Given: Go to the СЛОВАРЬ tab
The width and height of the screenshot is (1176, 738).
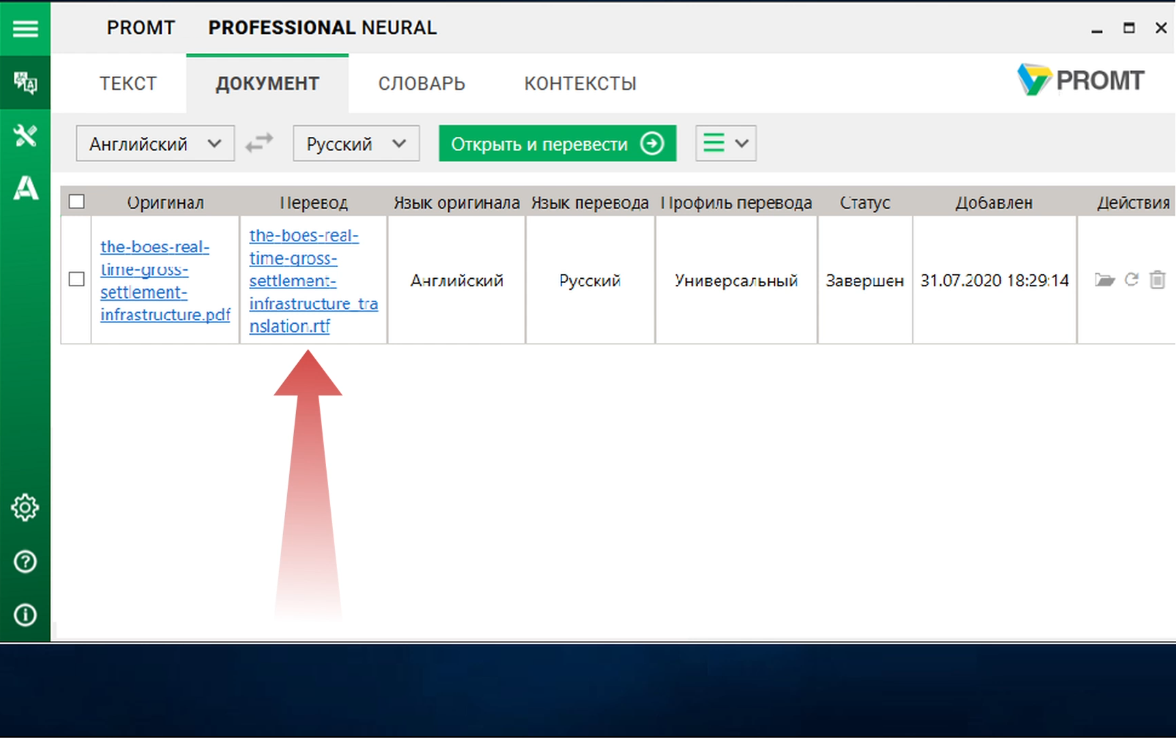Looking at the screenshot, I should tap(422, 83).
